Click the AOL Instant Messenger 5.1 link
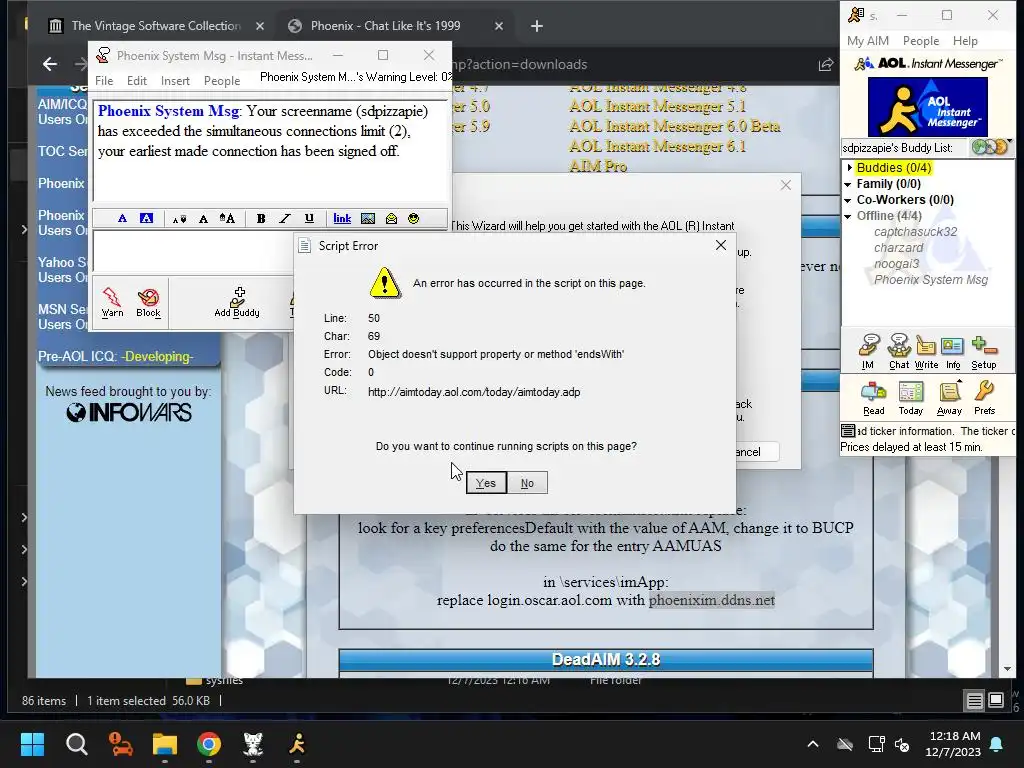This screenshot has width=1024, height=768. point(657,106)
